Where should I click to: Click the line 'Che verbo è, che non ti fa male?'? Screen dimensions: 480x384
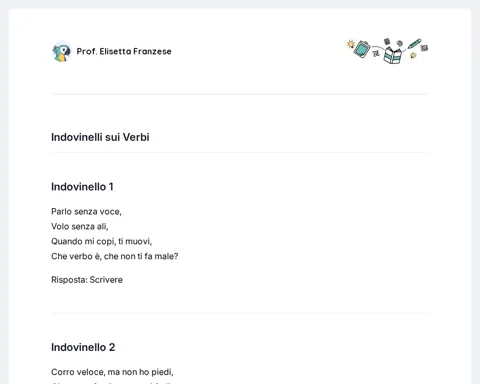click(115, 256)
